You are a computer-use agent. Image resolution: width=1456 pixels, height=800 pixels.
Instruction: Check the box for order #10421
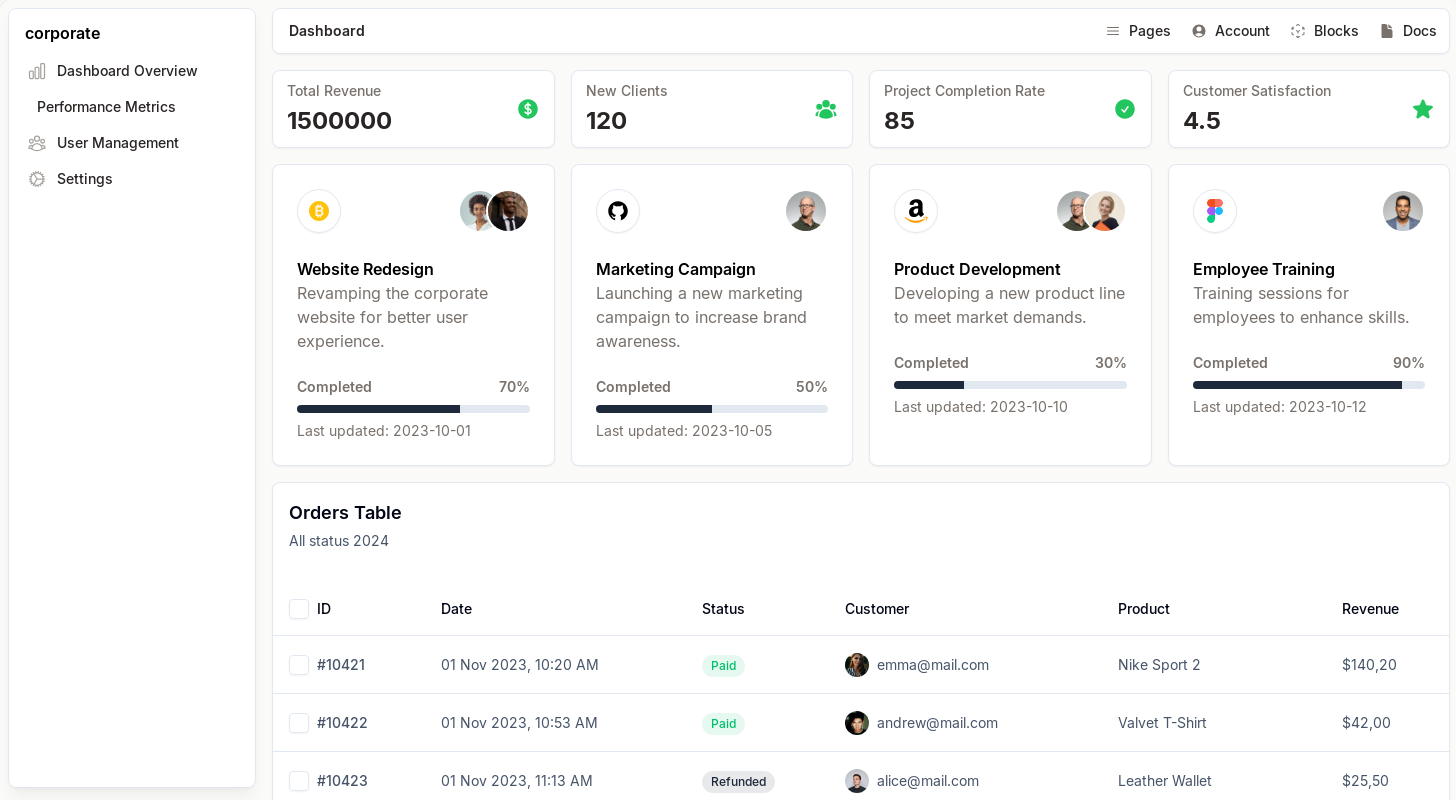coord(299,665)
